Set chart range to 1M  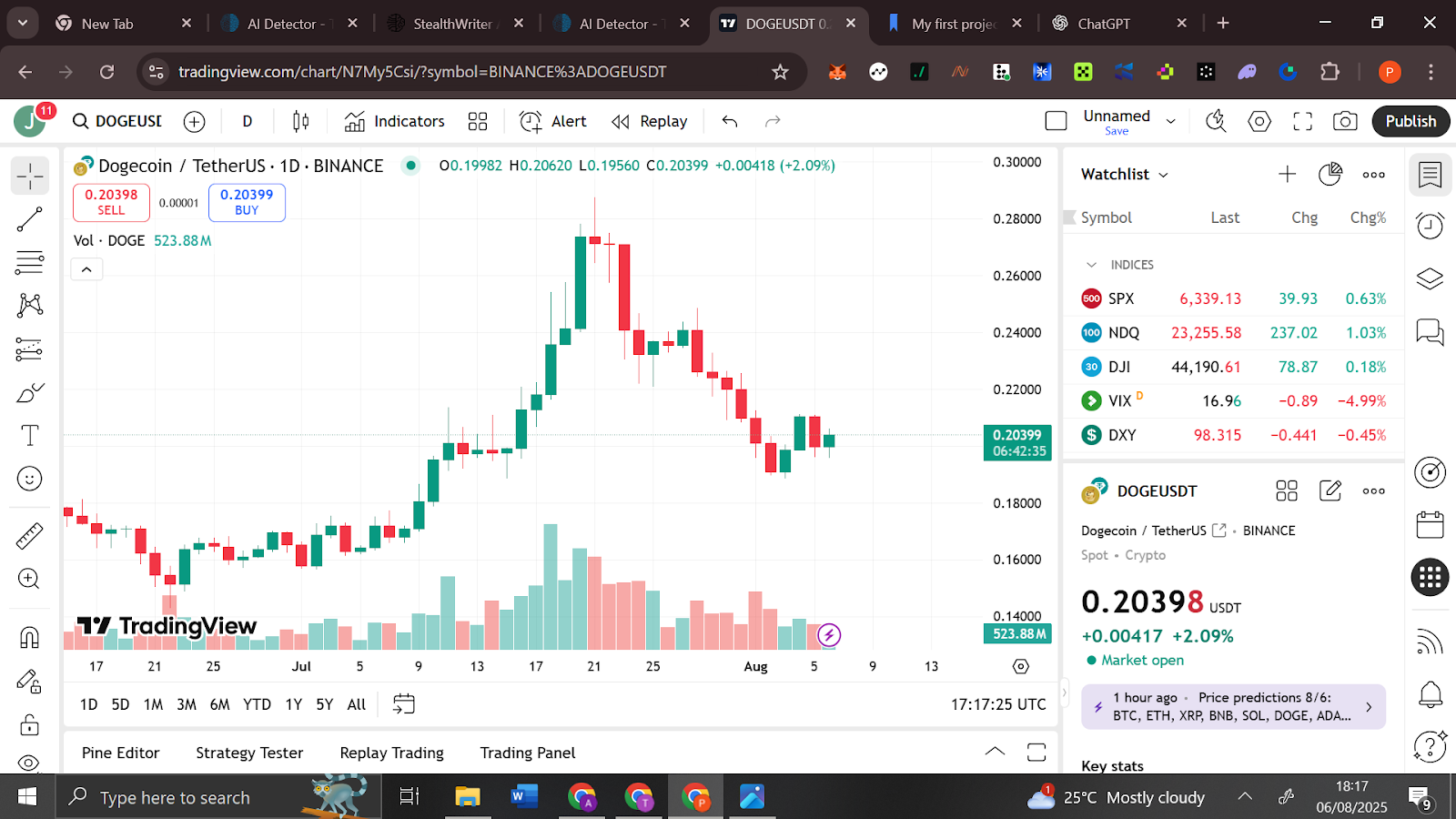pyautogui.click(x=153, y=704)
